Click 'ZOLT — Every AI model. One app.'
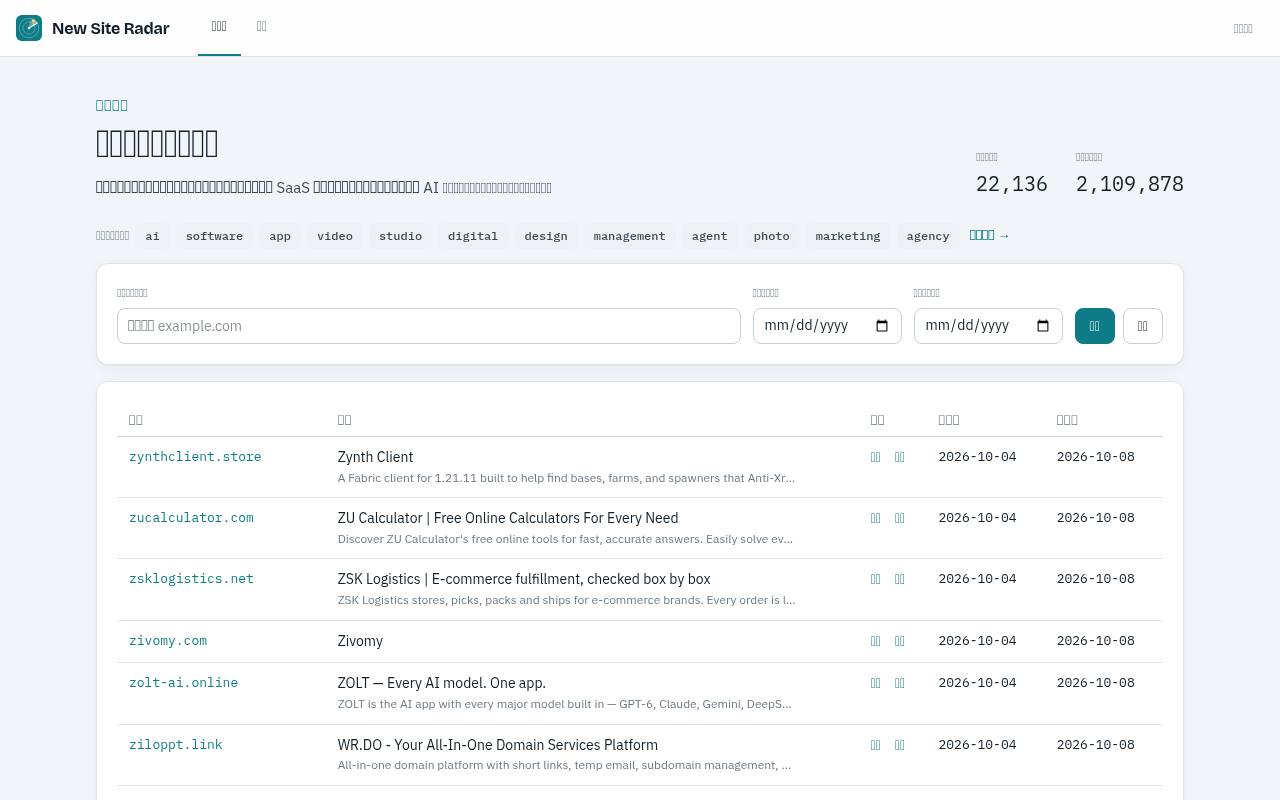The width and height of the screenshot is (1280, 800). click(x=442, y=683)
